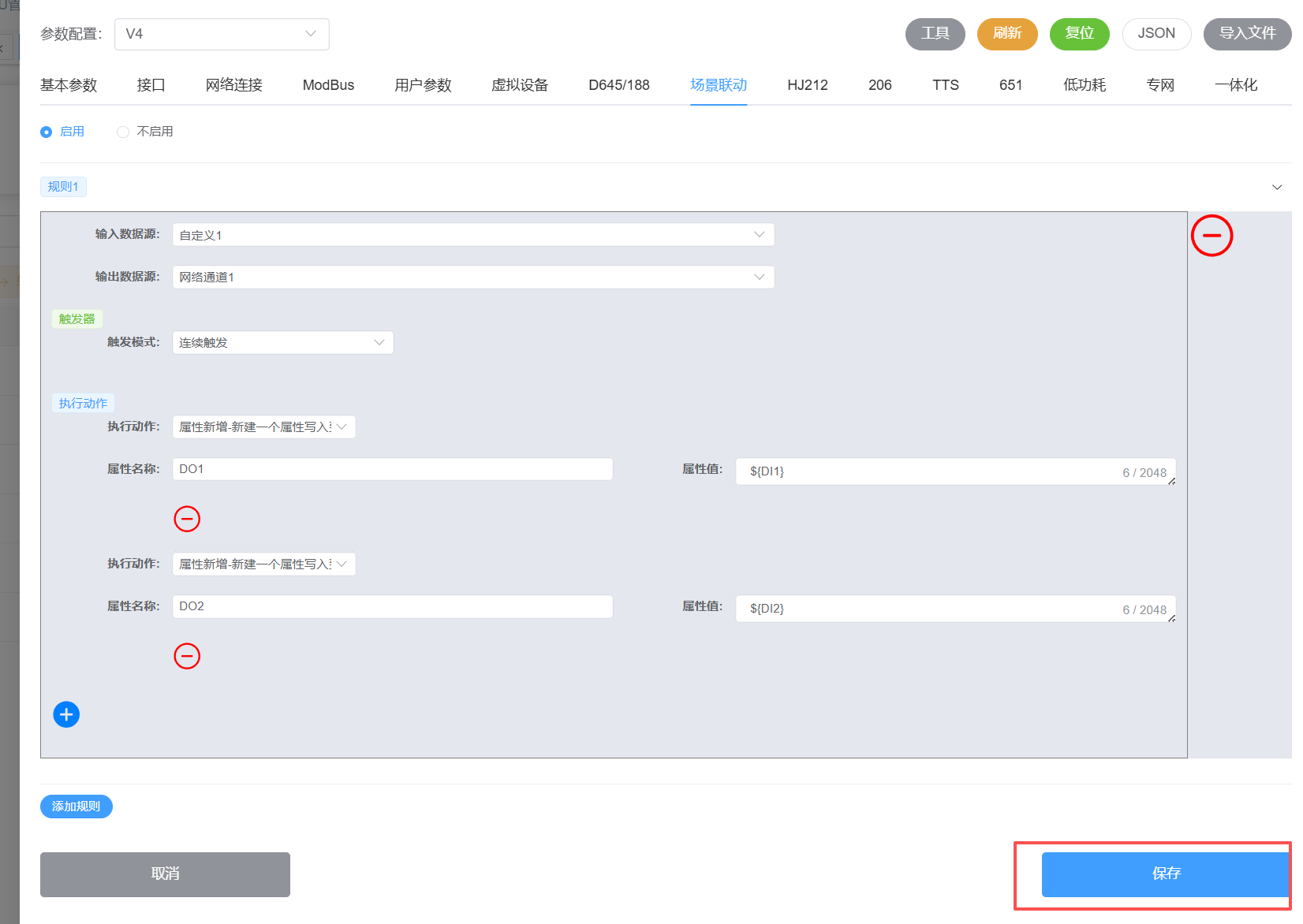Click the ${DI2} 属性值 text area
This screenshot has height=924, width=1303.
(x=931, y=609)
